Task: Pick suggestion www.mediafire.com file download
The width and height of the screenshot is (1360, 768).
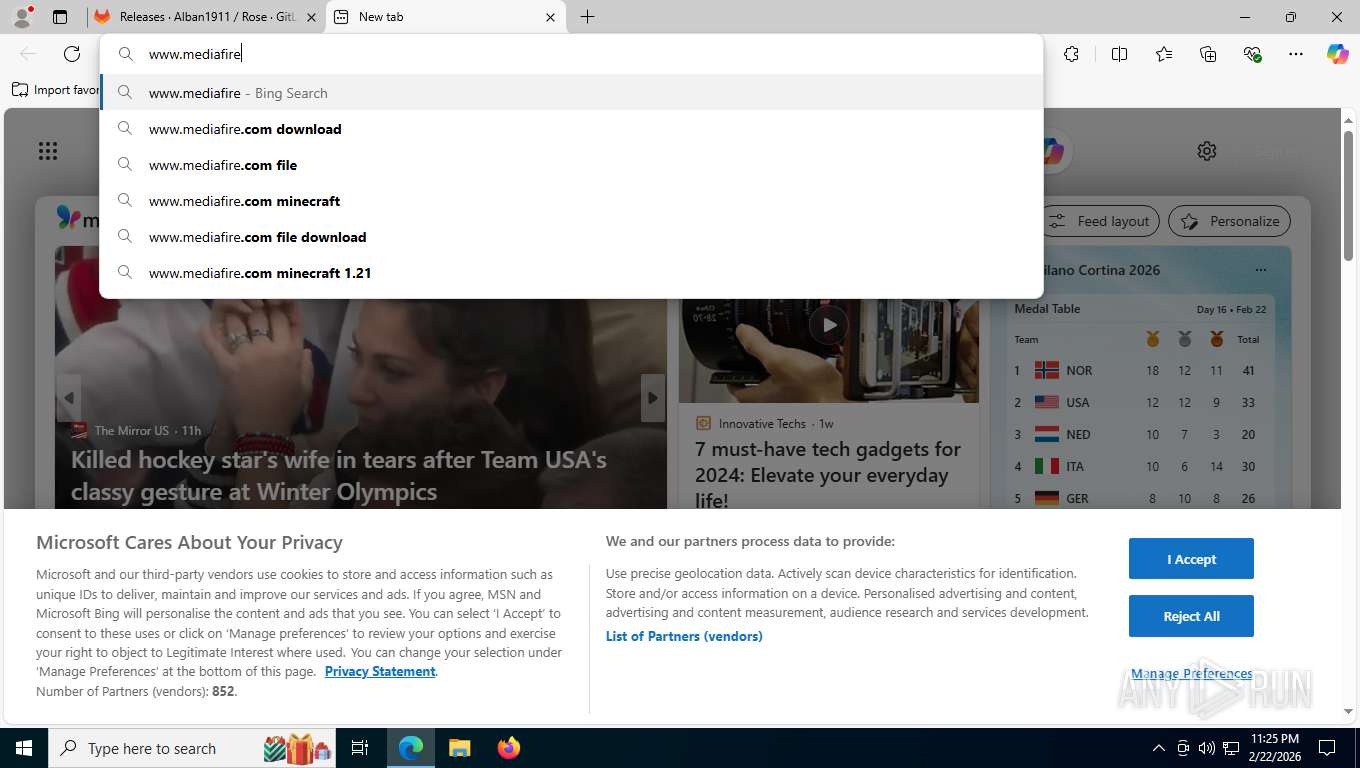Action: click(x=571, y=237)
